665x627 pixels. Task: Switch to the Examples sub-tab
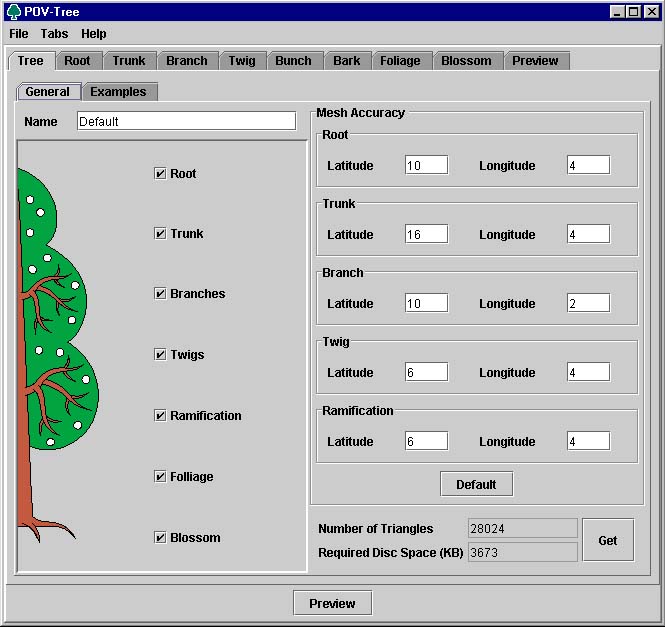coord(118,92)
